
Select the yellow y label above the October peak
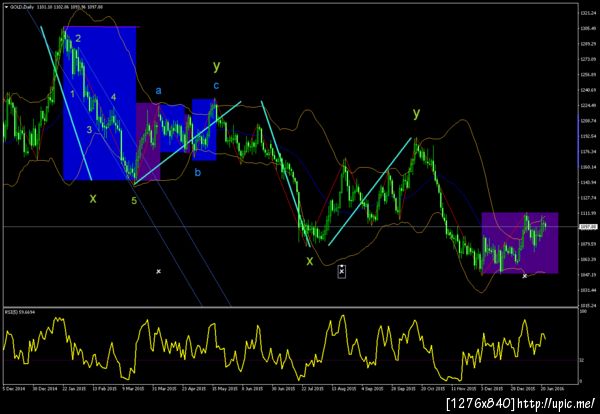416,113
